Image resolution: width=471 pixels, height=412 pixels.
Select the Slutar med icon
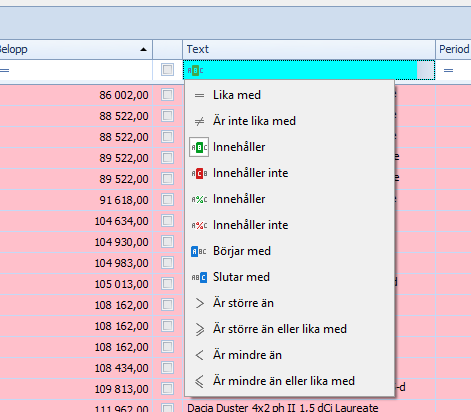coord(199,277)
